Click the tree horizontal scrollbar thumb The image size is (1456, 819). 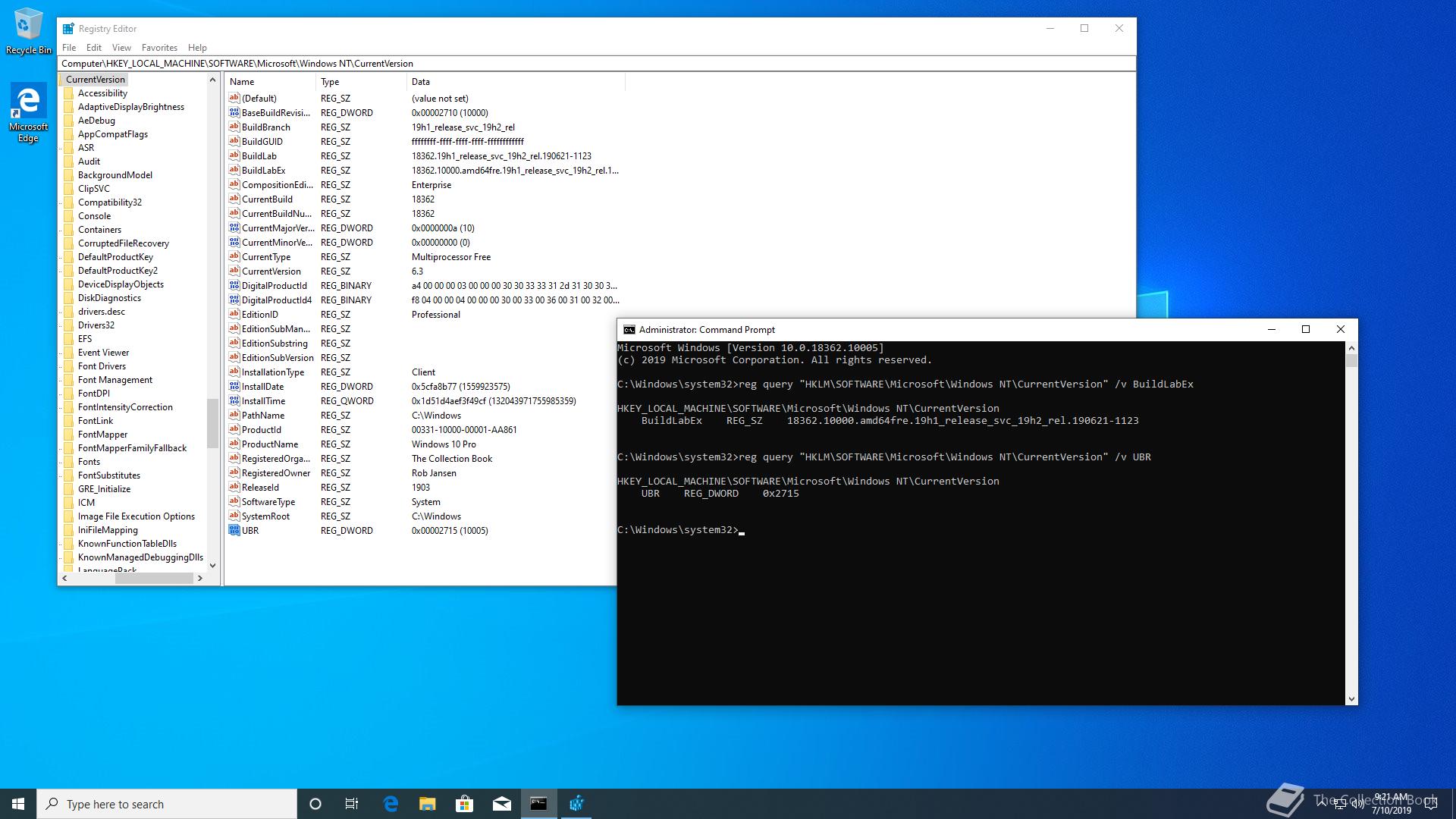154,579
